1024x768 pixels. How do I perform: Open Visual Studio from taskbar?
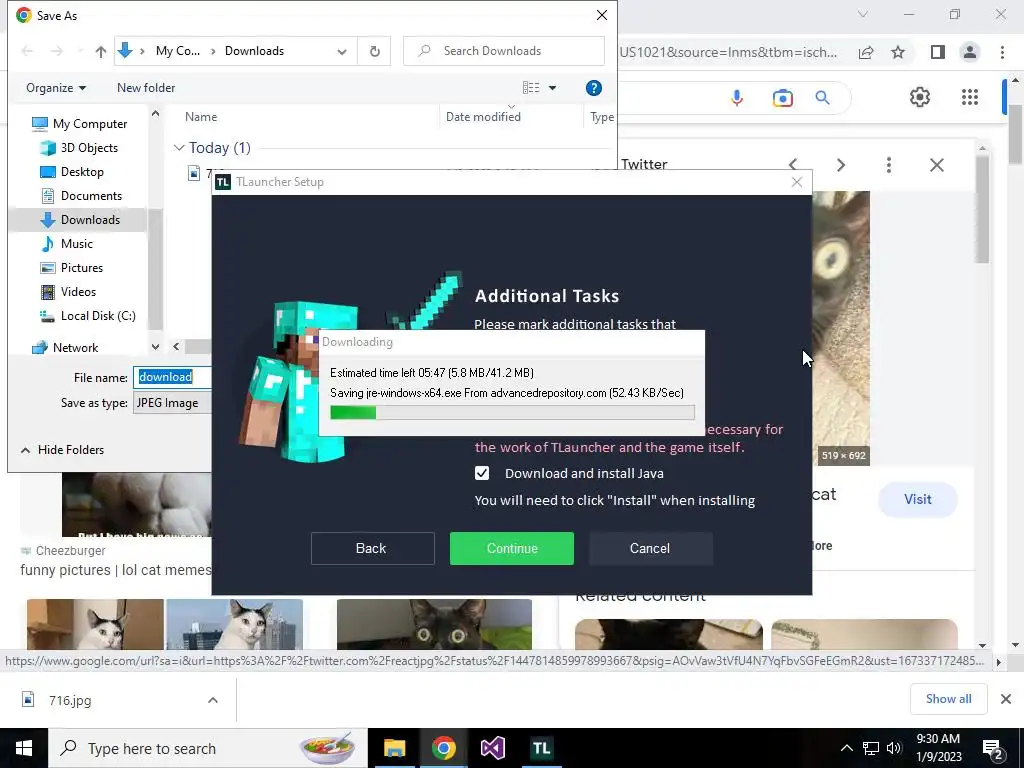tap(492, 748)
